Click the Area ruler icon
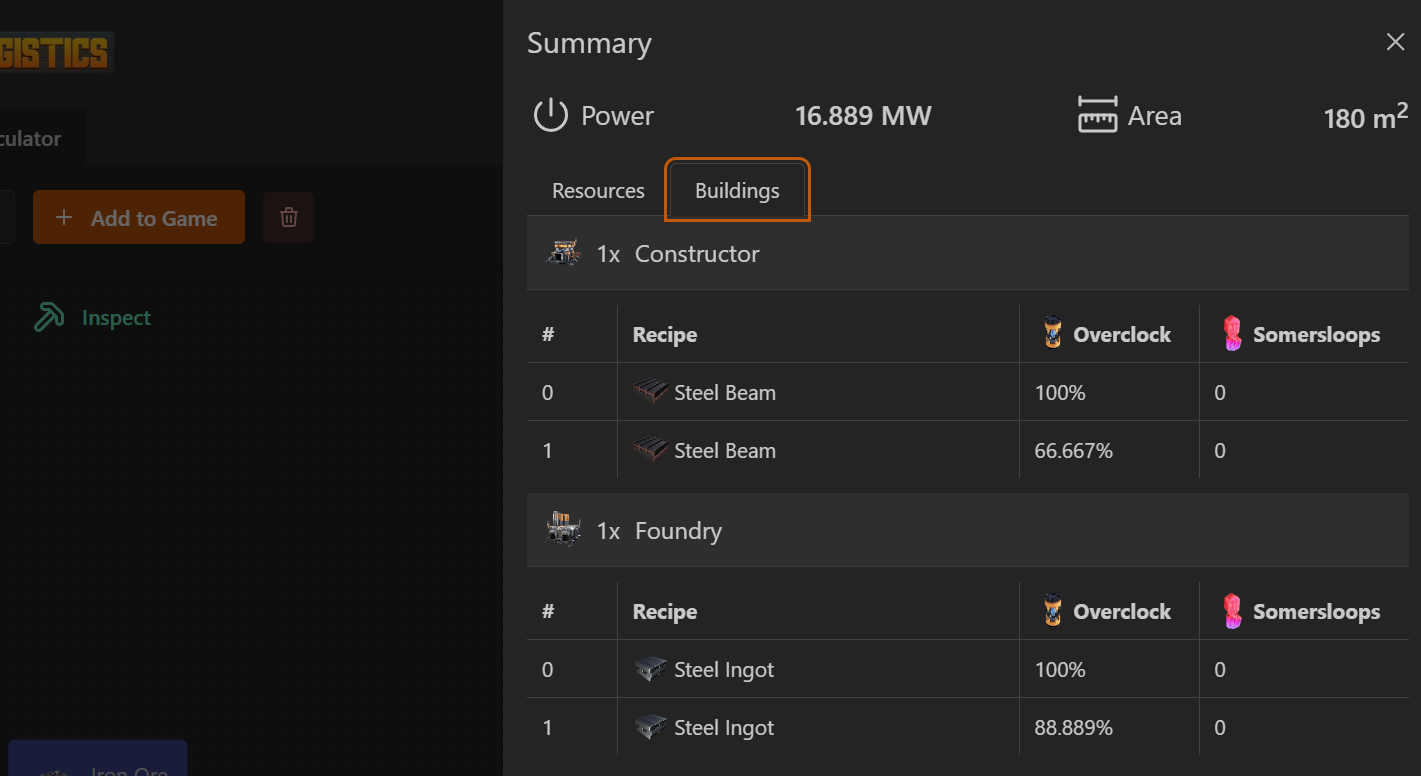The width and height of the screenshot is (1421, 776). 1097,116
